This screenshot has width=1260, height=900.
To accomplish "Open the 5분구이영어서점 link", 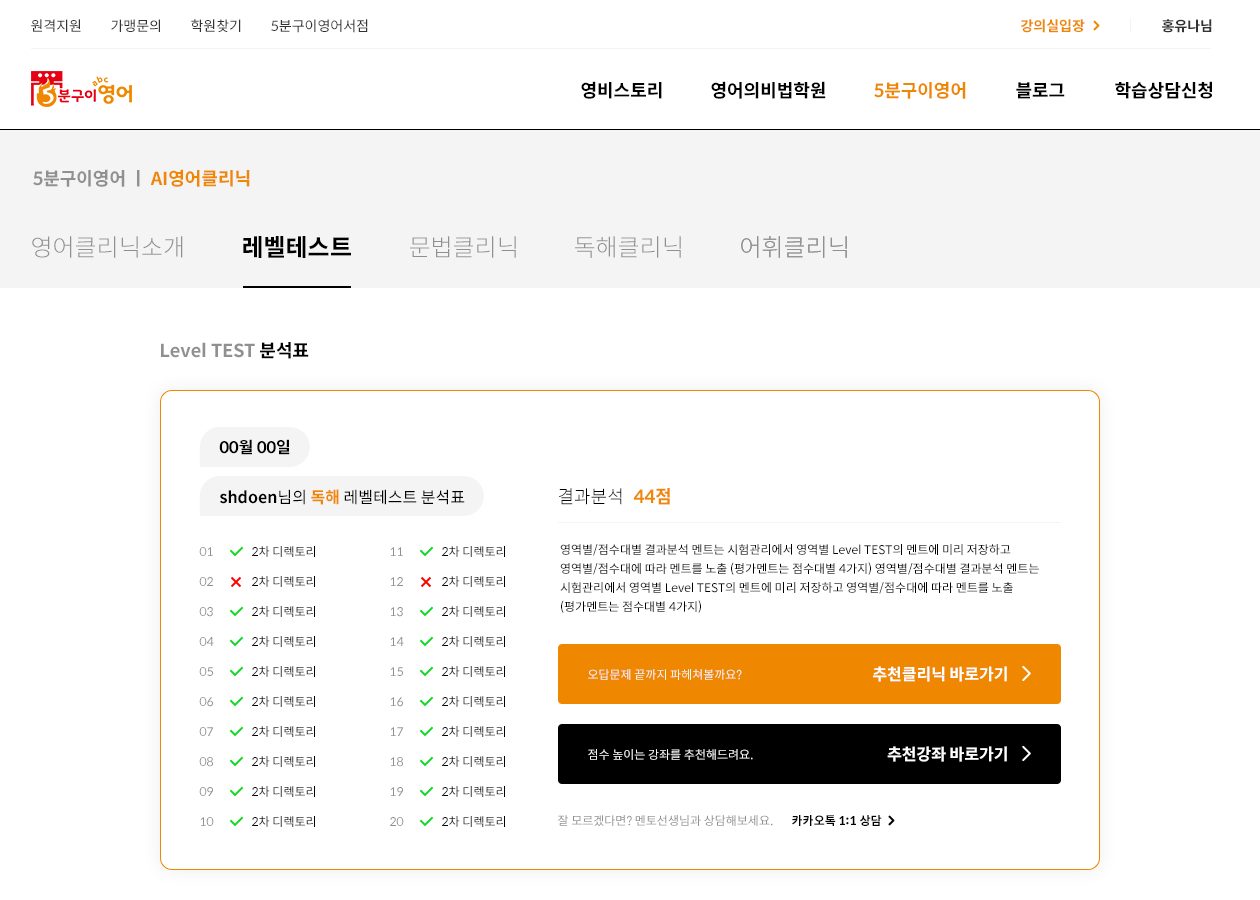I will click(320, 26).
